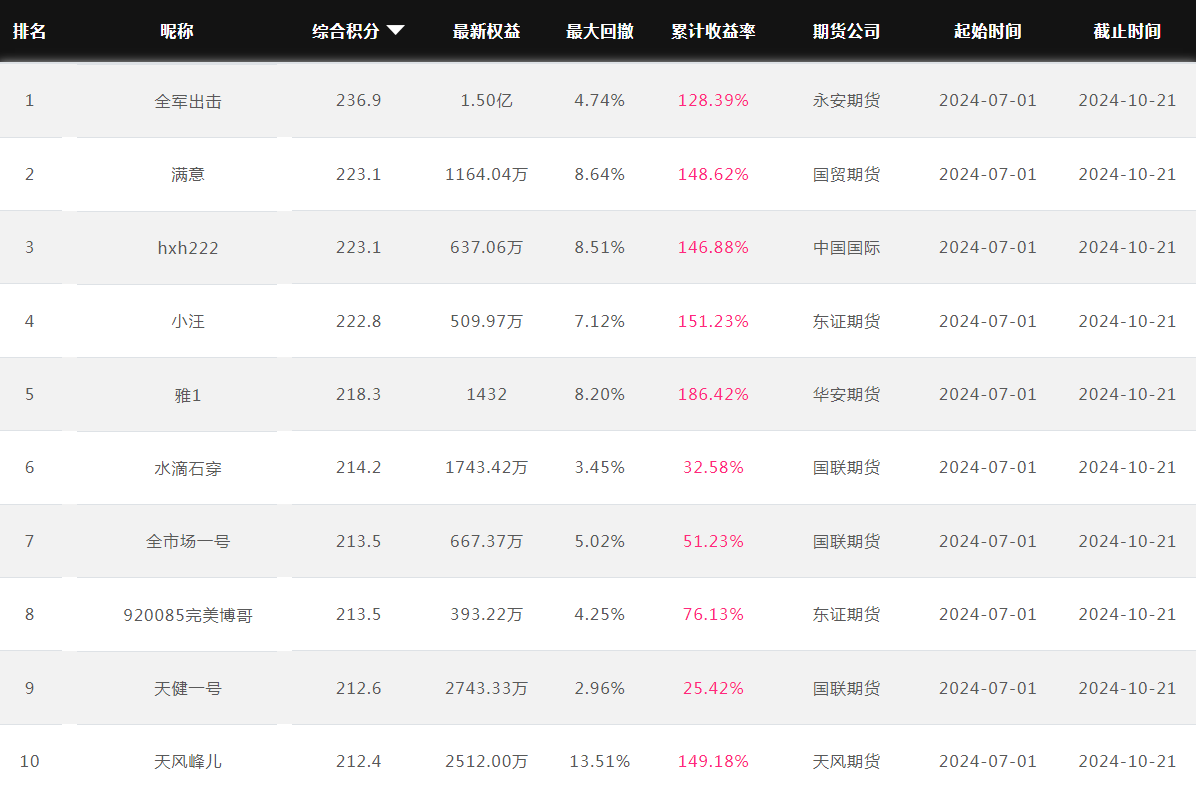
Task: Click equity value 1743.42万
Action: [x=487, y=467]
